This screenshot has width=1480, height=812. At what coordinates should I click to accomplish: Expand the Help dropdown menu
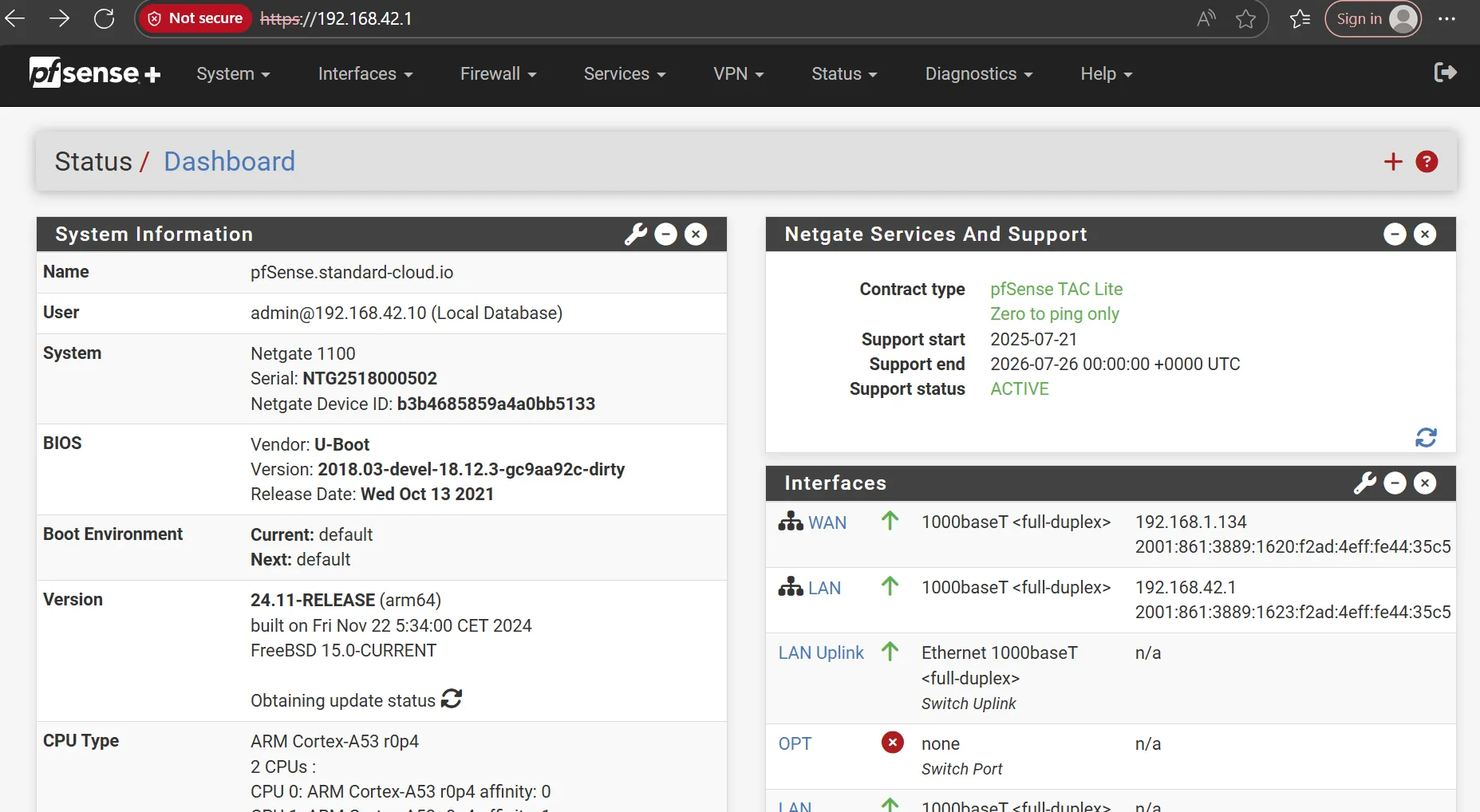coord(1105,73)
